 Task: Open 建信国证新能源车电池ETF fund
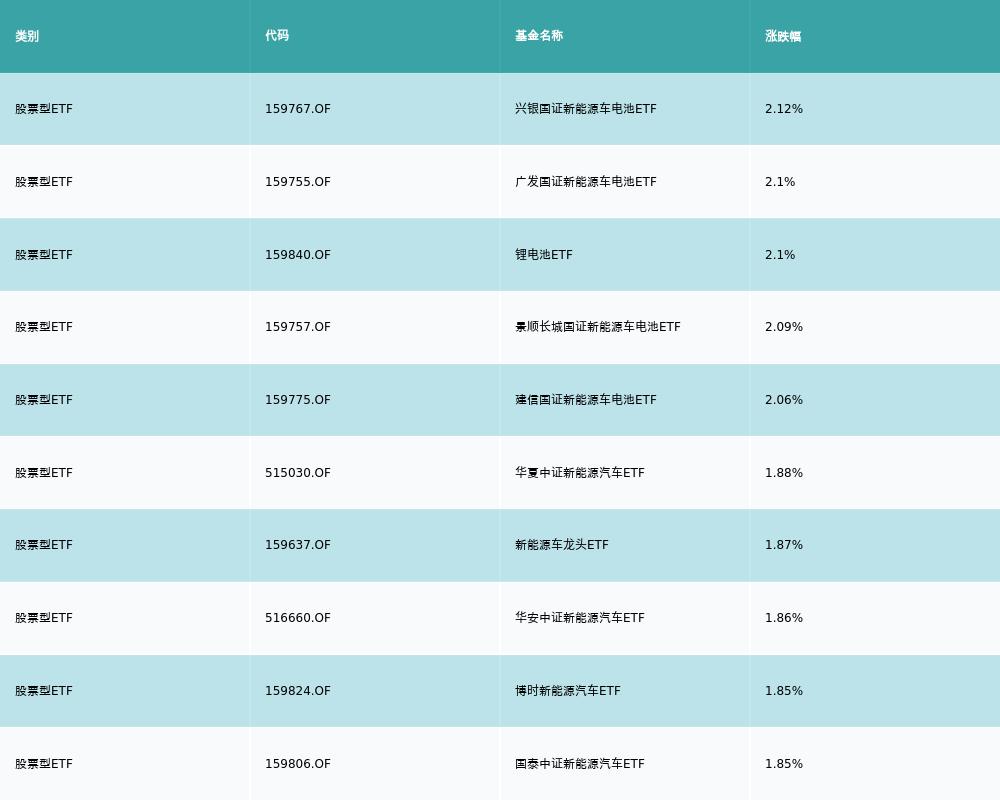[x=586, y=400]
